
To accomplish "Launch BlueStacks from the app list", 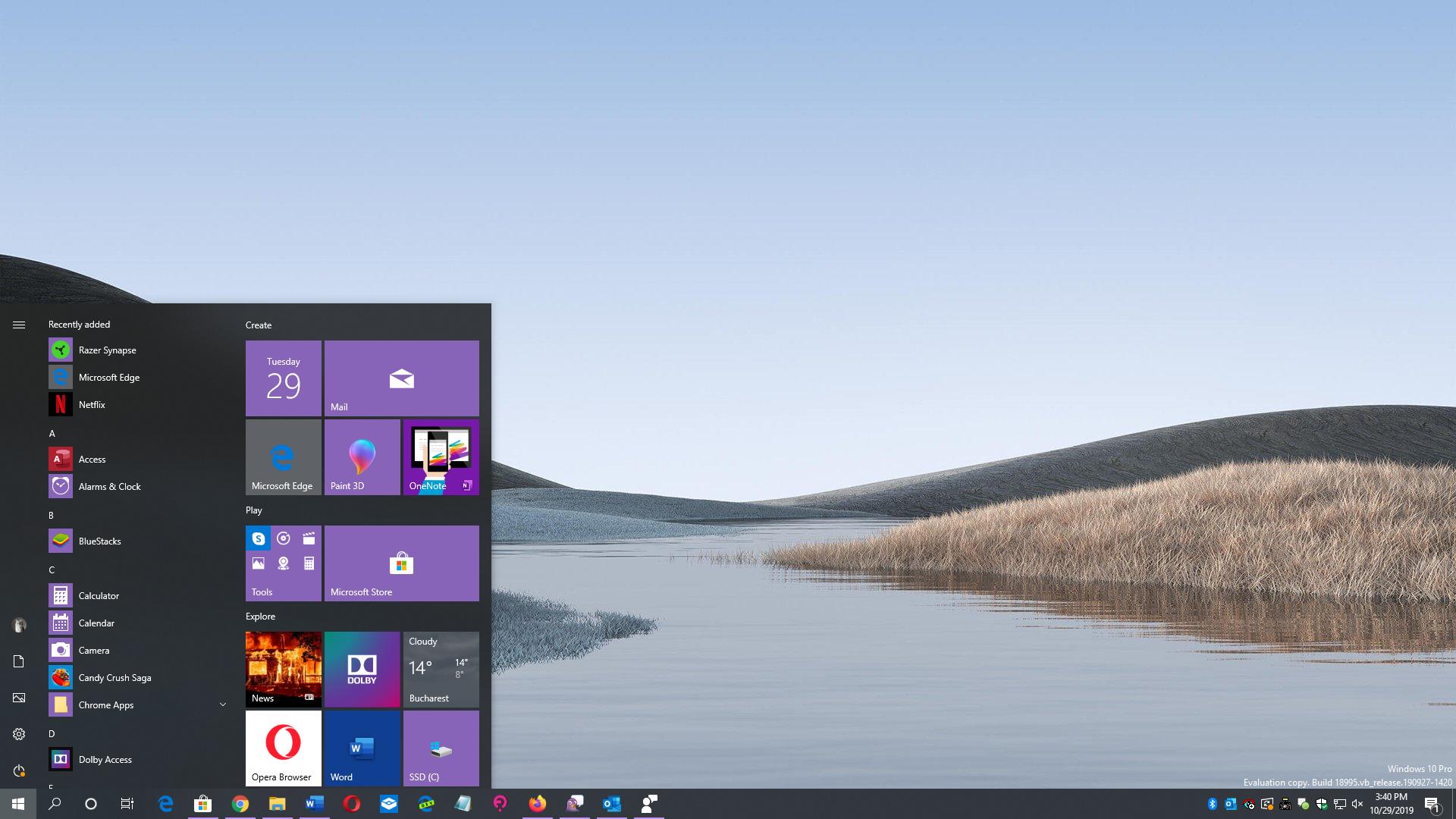I will (136, 541).
